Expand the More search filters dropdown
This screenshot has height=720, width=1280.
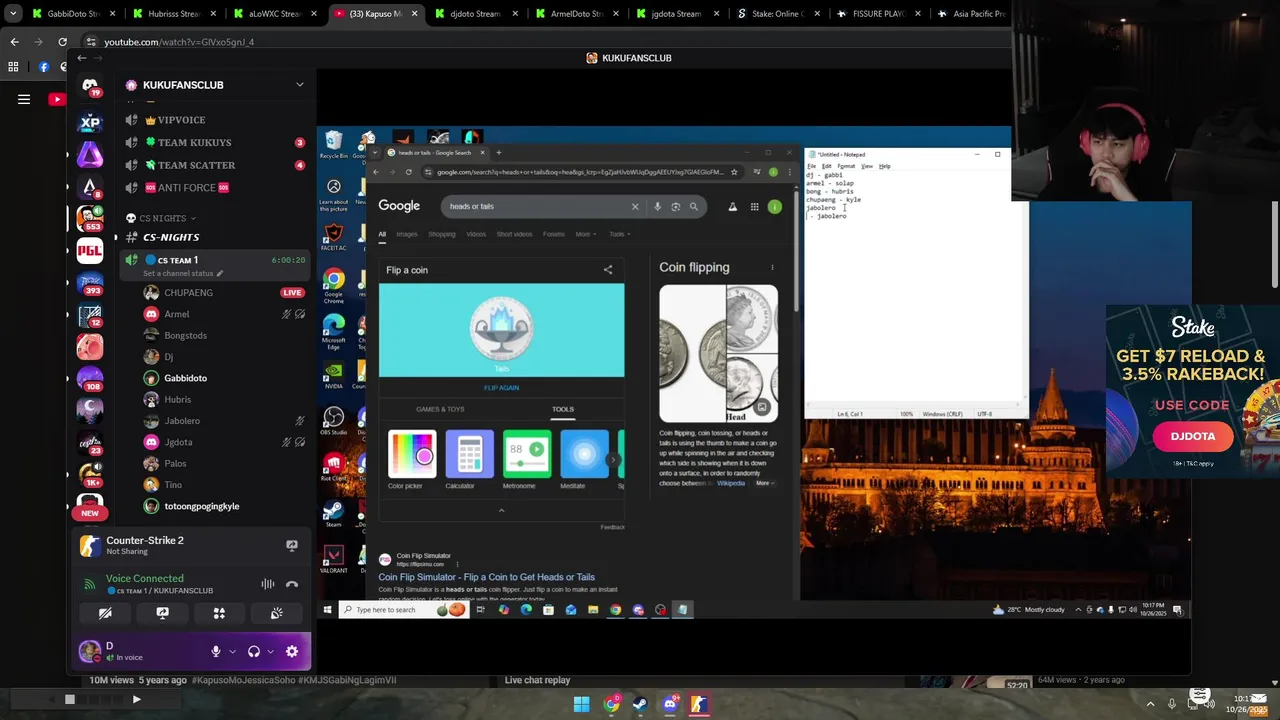coord(585,234)
